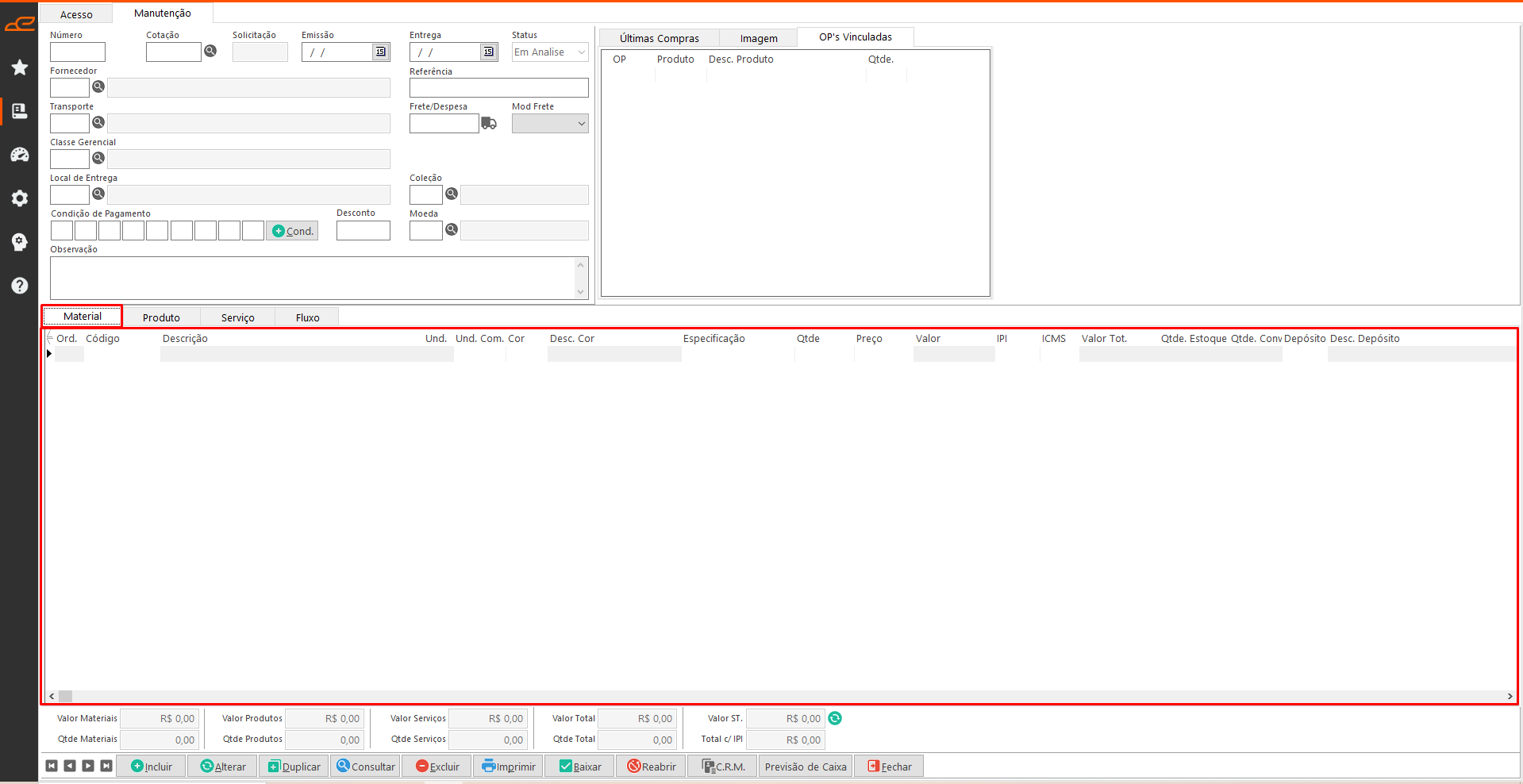Image resolution: width=1523 pixels, height=784 pixels.
Task: Click the star favorites icon in sidebar
Action: (x=20, y=67)
